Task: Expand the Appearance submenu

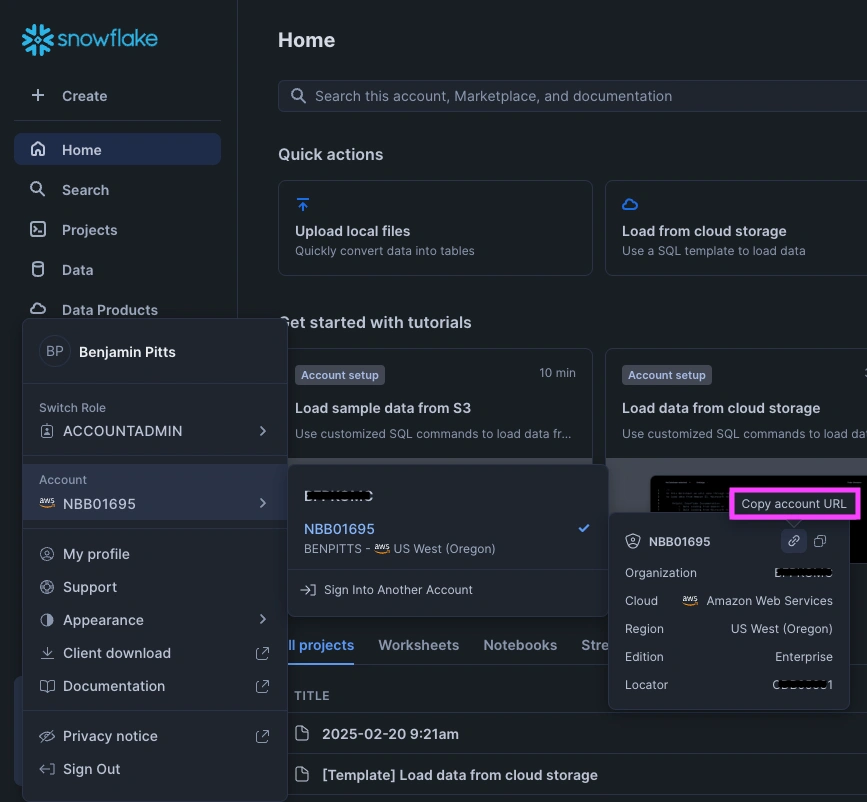Action: click(155, 620)
